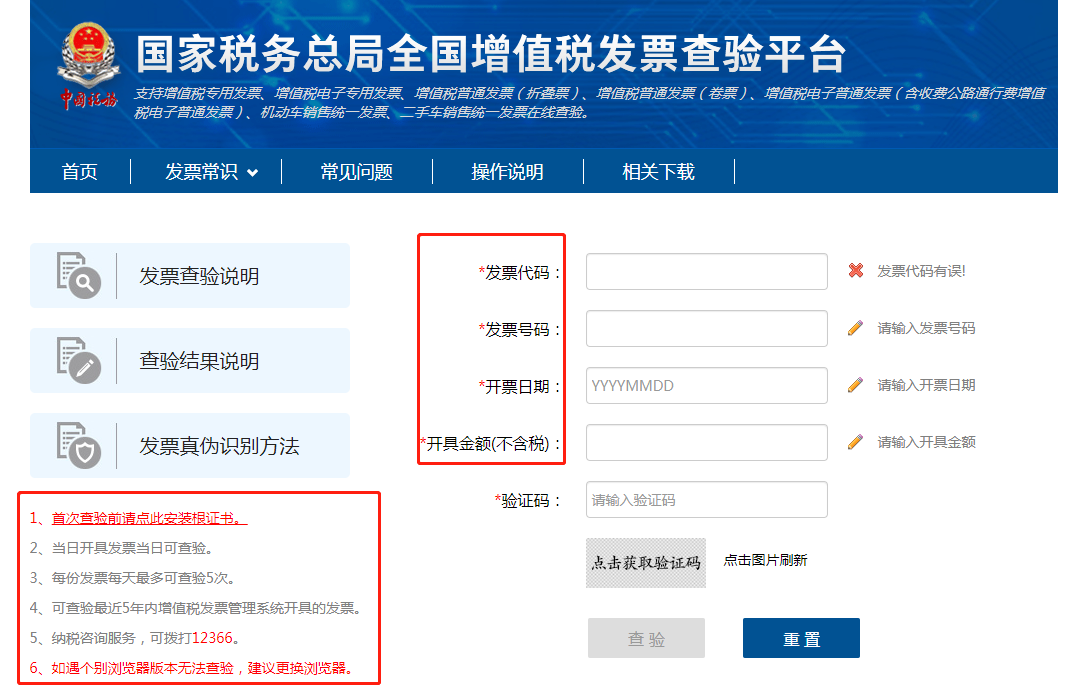Screen dimensions: 1080x692
Task: Focus the 开票日期 YYYYMMDD input field
Action: point(707,386)
